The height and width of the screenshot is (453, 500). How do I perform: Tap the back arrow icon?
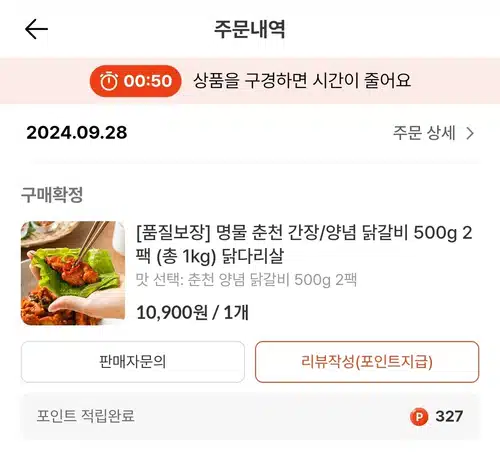[x=36, y=29]
